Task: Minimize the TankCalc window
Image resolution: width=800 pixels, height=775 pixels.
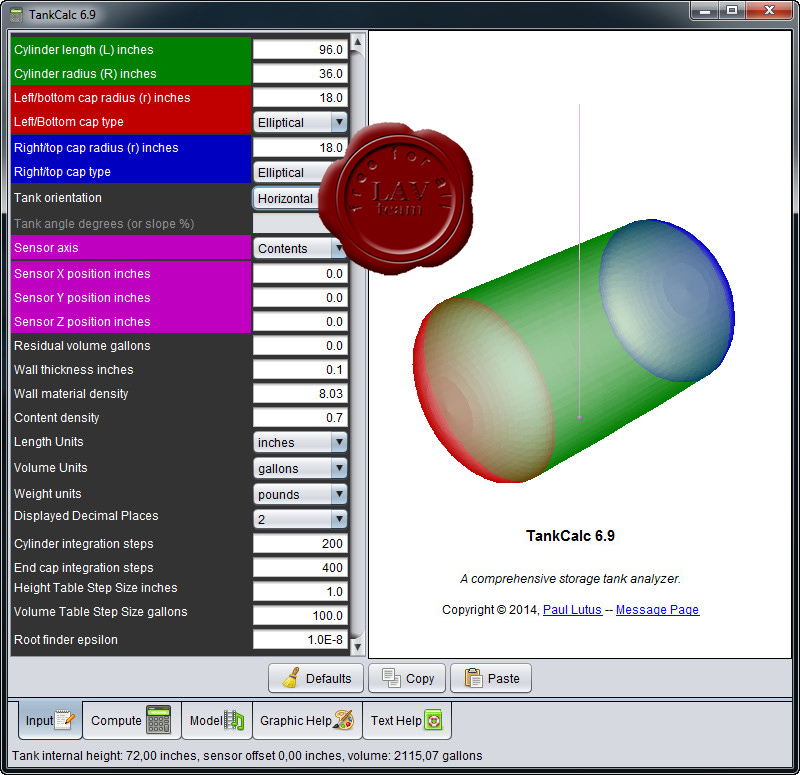Action: pyautogui.click(x=705, y=11)
